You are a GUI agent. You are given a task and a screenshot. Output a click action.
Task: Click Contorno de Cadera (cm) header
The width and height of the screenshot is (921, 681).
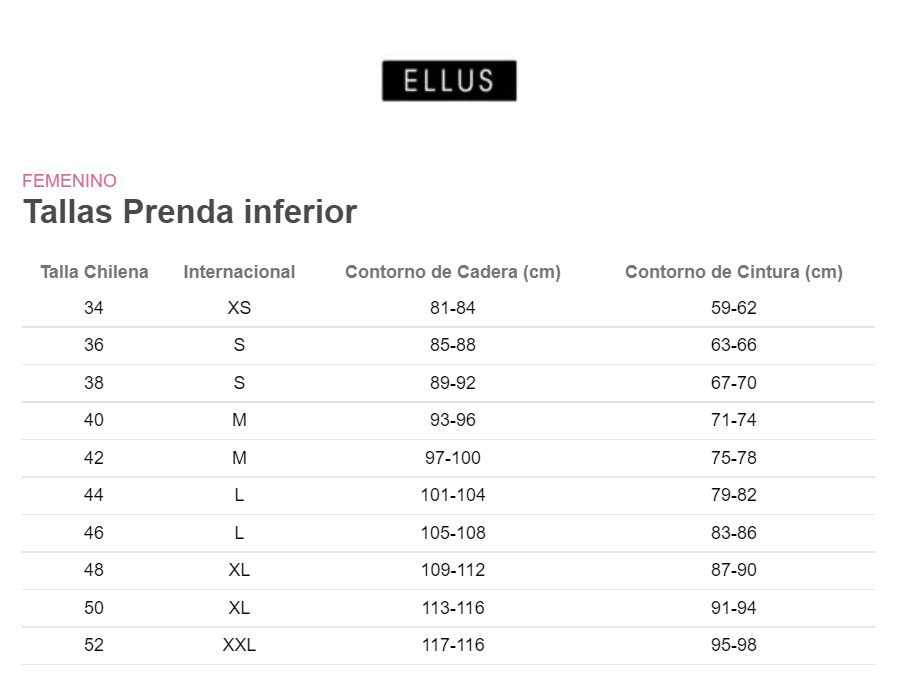point(453,272)
